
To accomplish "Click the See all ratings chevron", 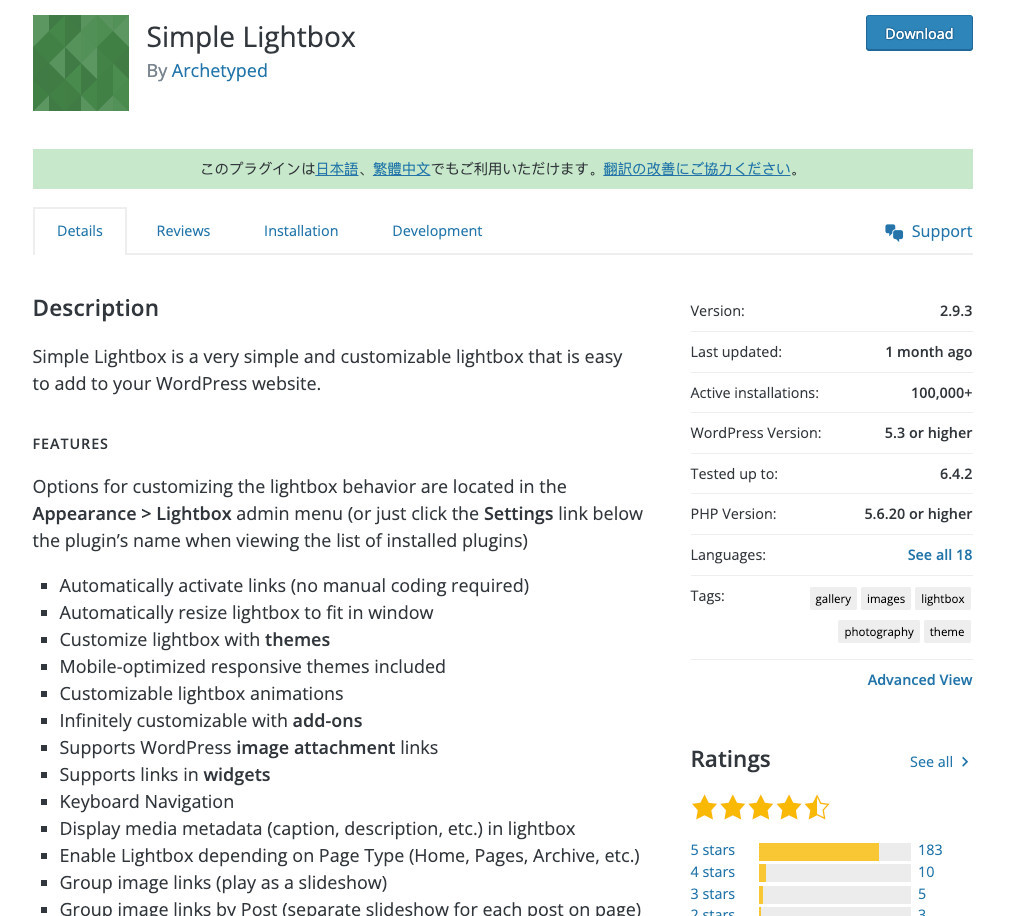I will point(965,762).
